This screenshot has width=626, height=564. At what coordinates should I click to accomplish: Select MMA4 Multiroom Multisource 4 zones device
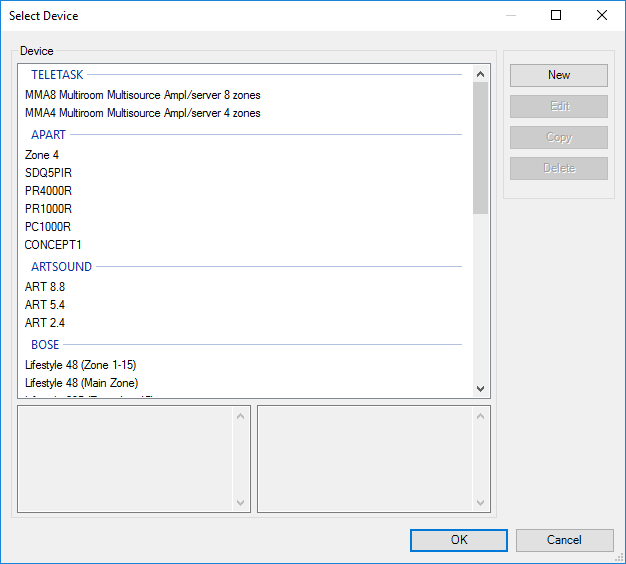[142, 113]
